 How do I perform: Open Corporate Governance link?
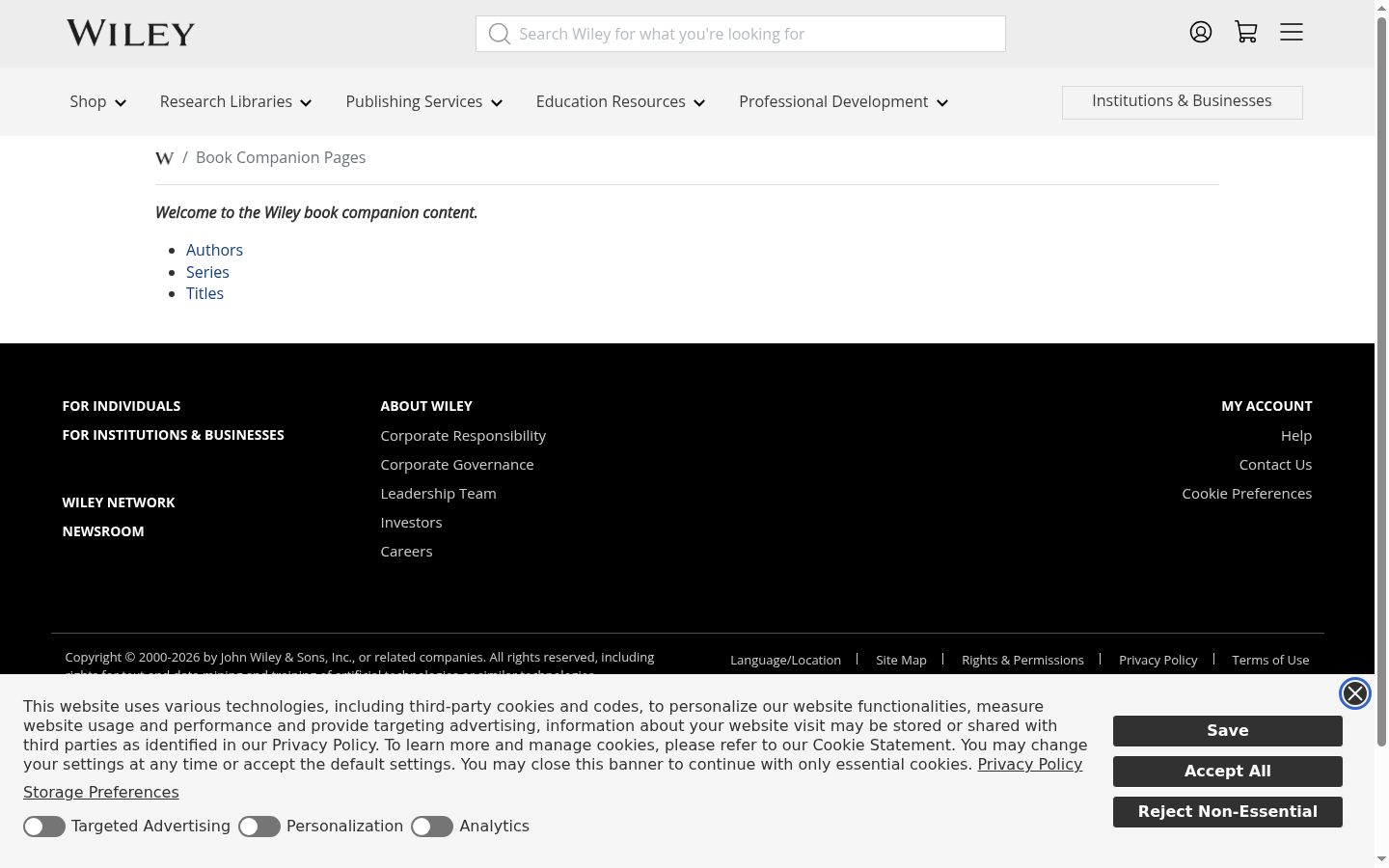(457, 465)
